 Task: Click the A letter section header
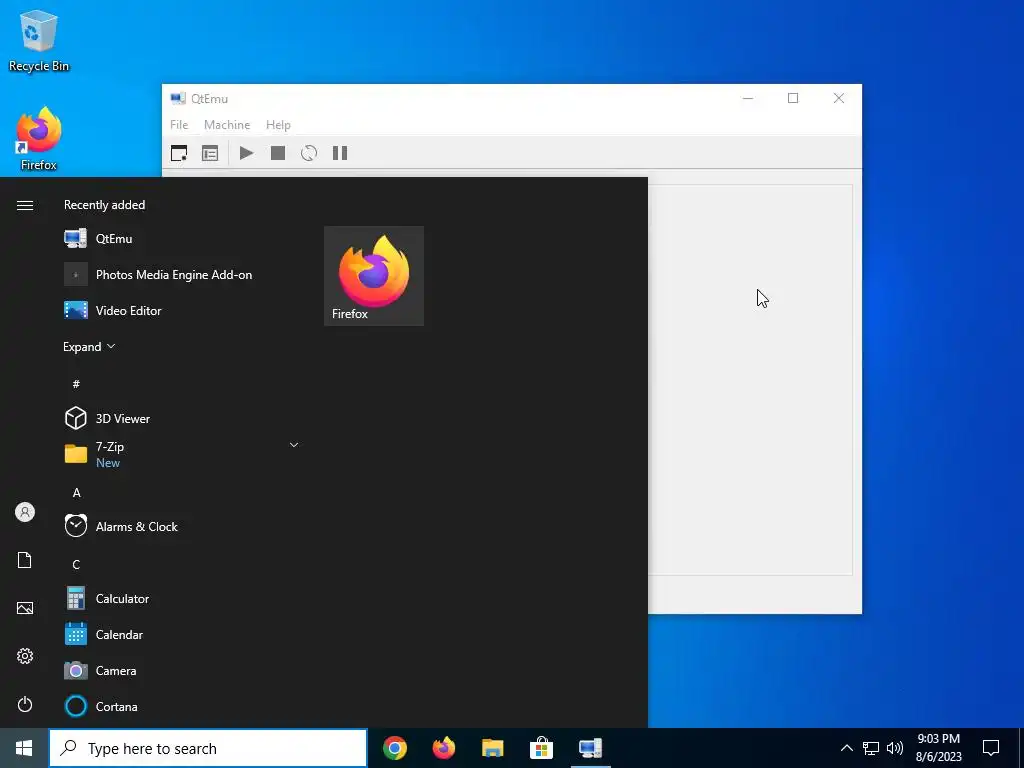76,492
